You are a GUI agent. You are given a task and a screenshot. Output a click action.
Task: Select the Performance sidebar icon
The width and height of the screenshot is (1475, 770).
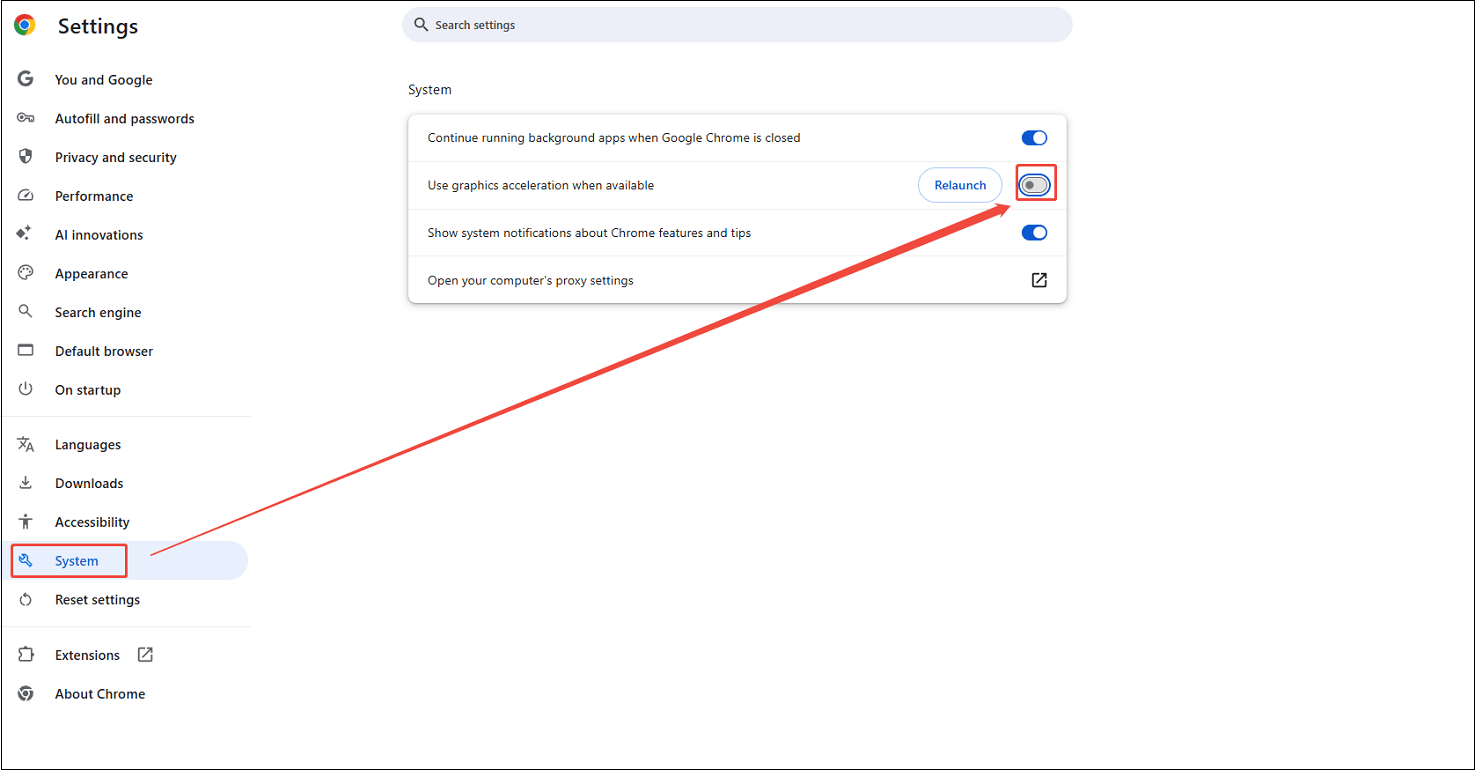[x=24, y=195]
